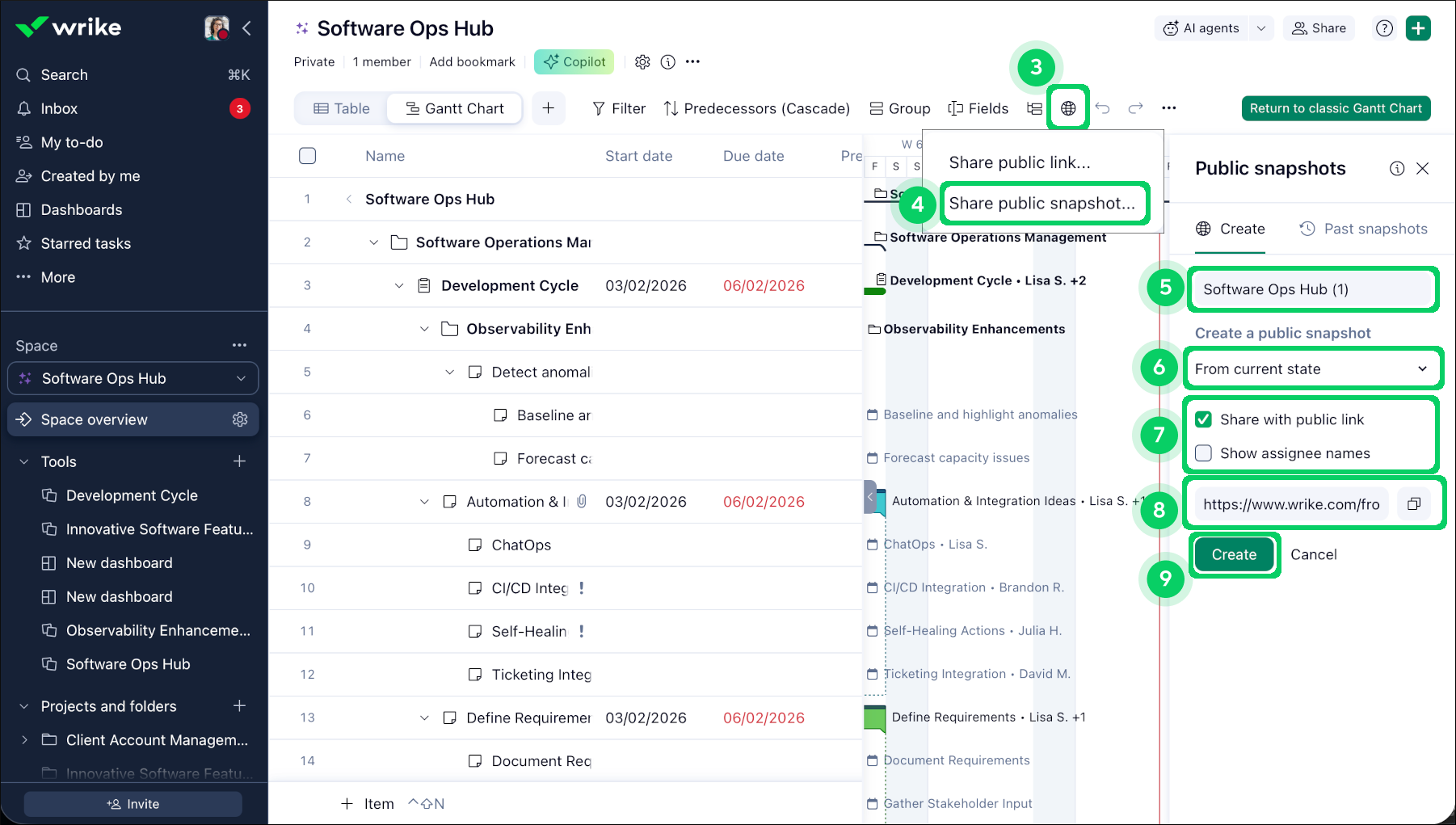
Task: Tick the select-all checkbox in table header
Action: tap(307, 156)
